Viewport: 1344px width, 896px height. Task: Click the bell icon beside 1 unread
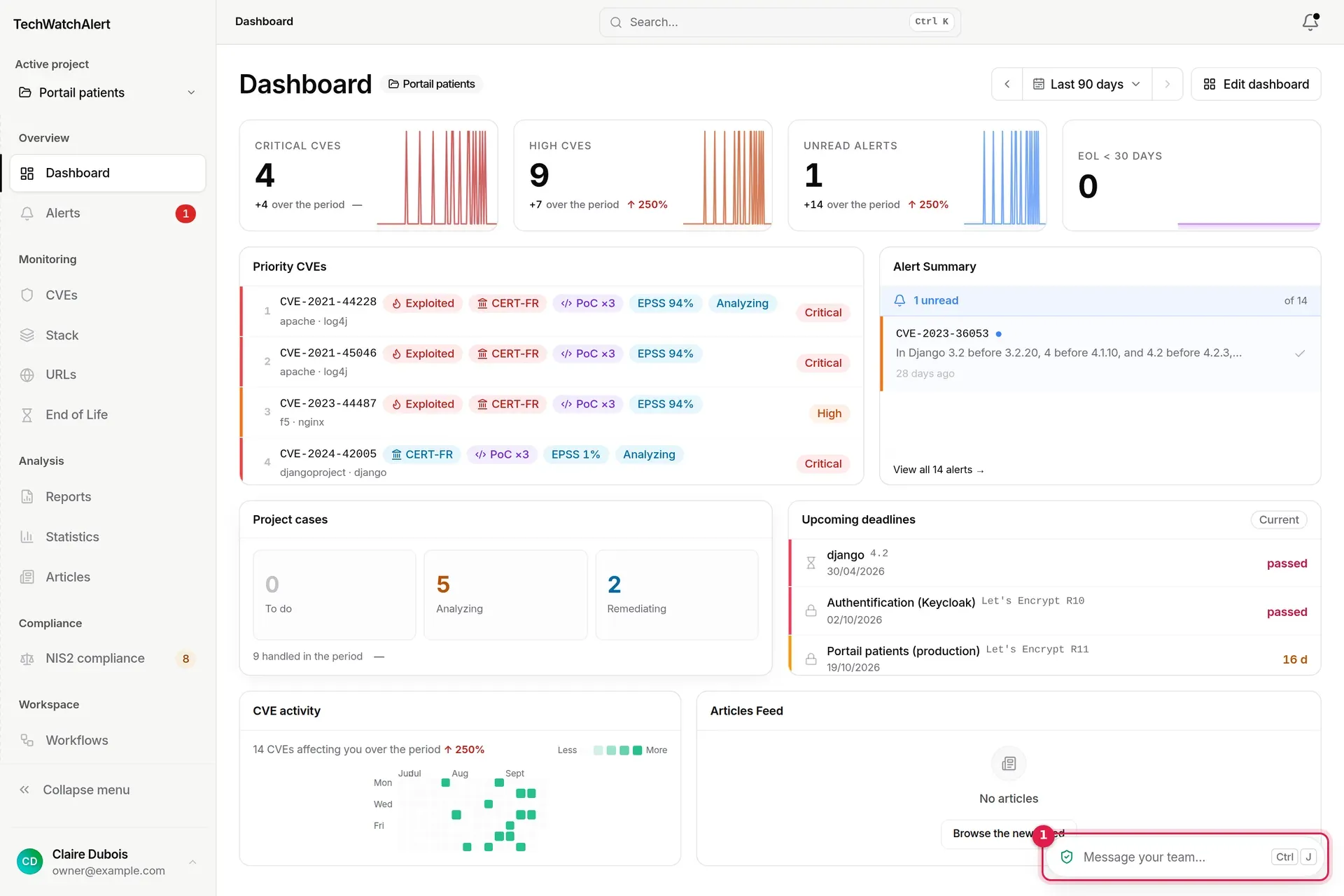tap(900, 300)
